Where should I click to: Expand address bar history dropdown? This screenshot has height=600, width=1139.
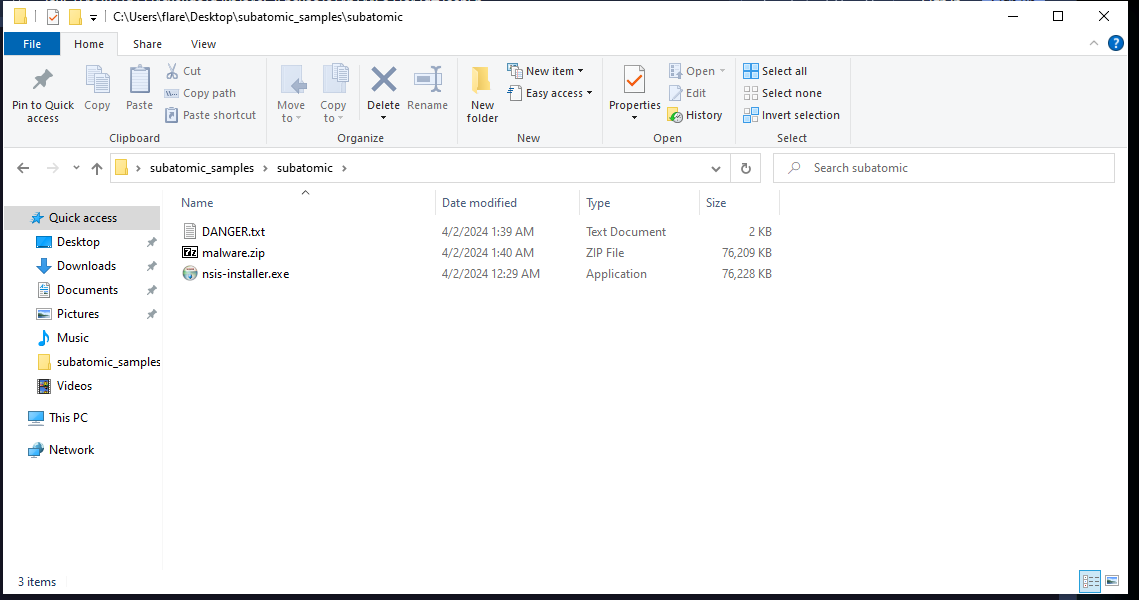(x=716, y=169)
